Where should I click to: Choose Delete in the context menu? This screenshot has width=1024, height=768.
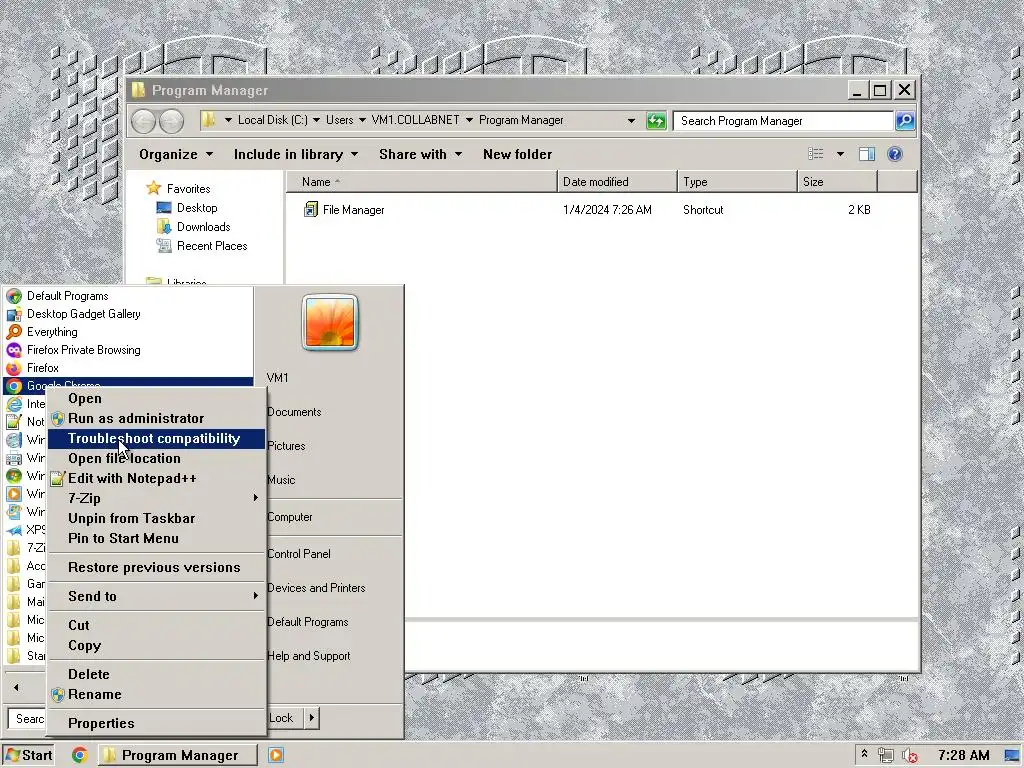(156, 674)
